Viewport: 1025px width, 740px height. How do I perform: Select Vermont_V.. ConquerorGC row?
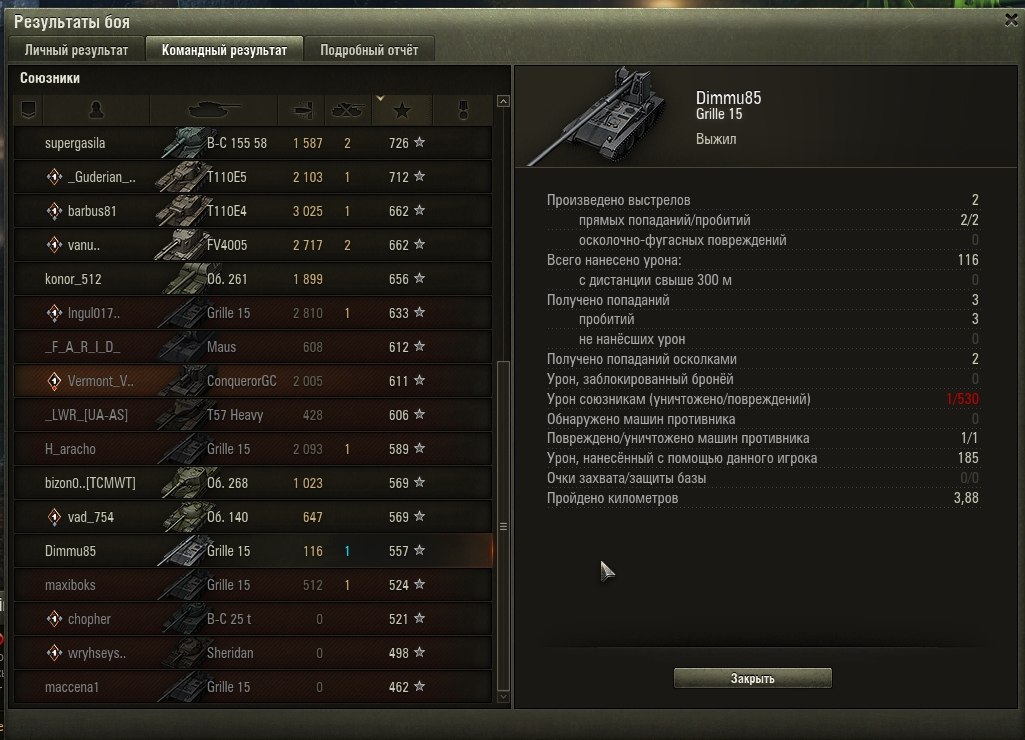tap(253, 380)
